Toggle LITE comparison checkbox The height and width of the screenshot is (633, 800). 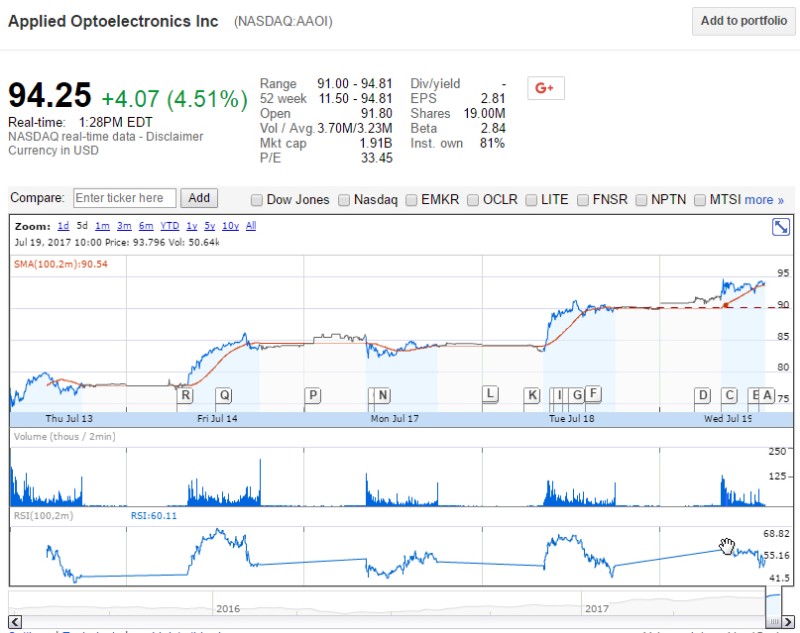point(531,200)
